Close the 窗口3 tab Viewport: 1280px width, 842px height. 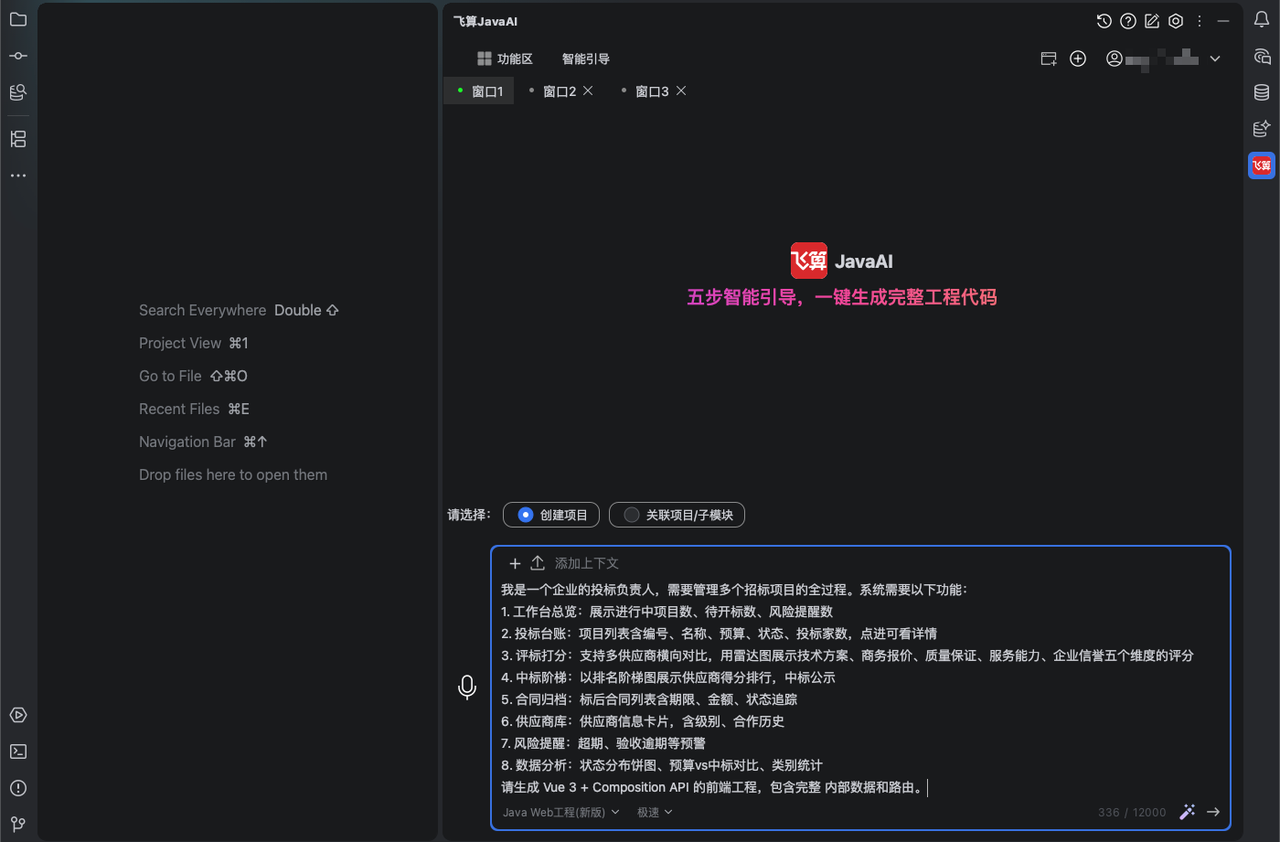[681, 91]
